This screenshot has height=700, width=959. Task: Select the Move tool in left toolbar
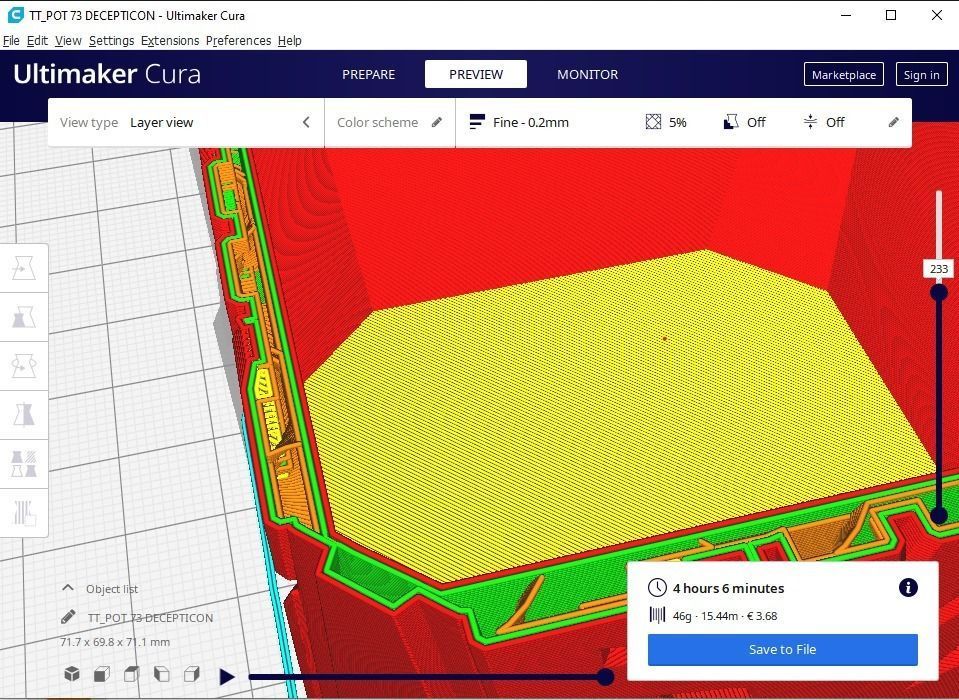coord(24,268)
